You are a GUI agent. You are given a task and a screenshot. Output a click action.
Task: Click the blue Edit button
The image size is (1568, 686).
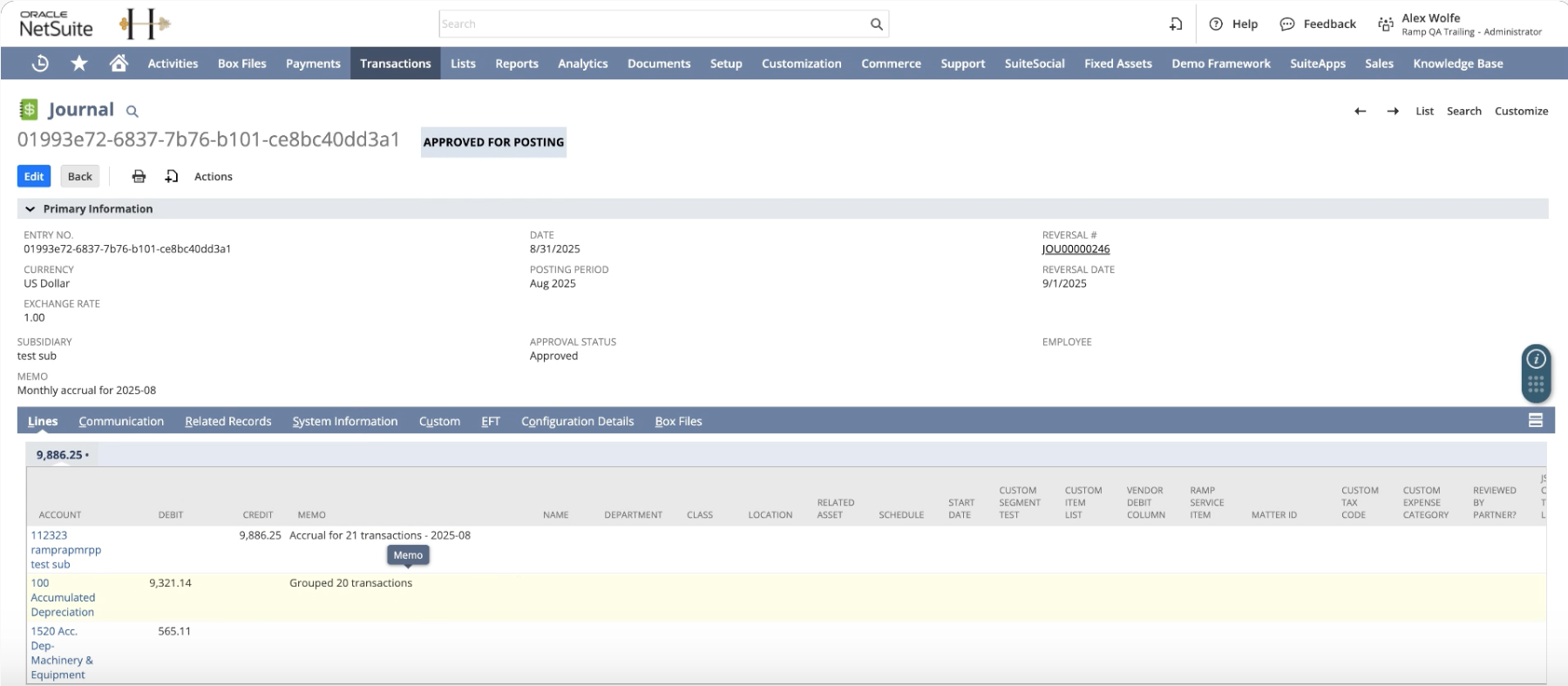tap(34, 176)
